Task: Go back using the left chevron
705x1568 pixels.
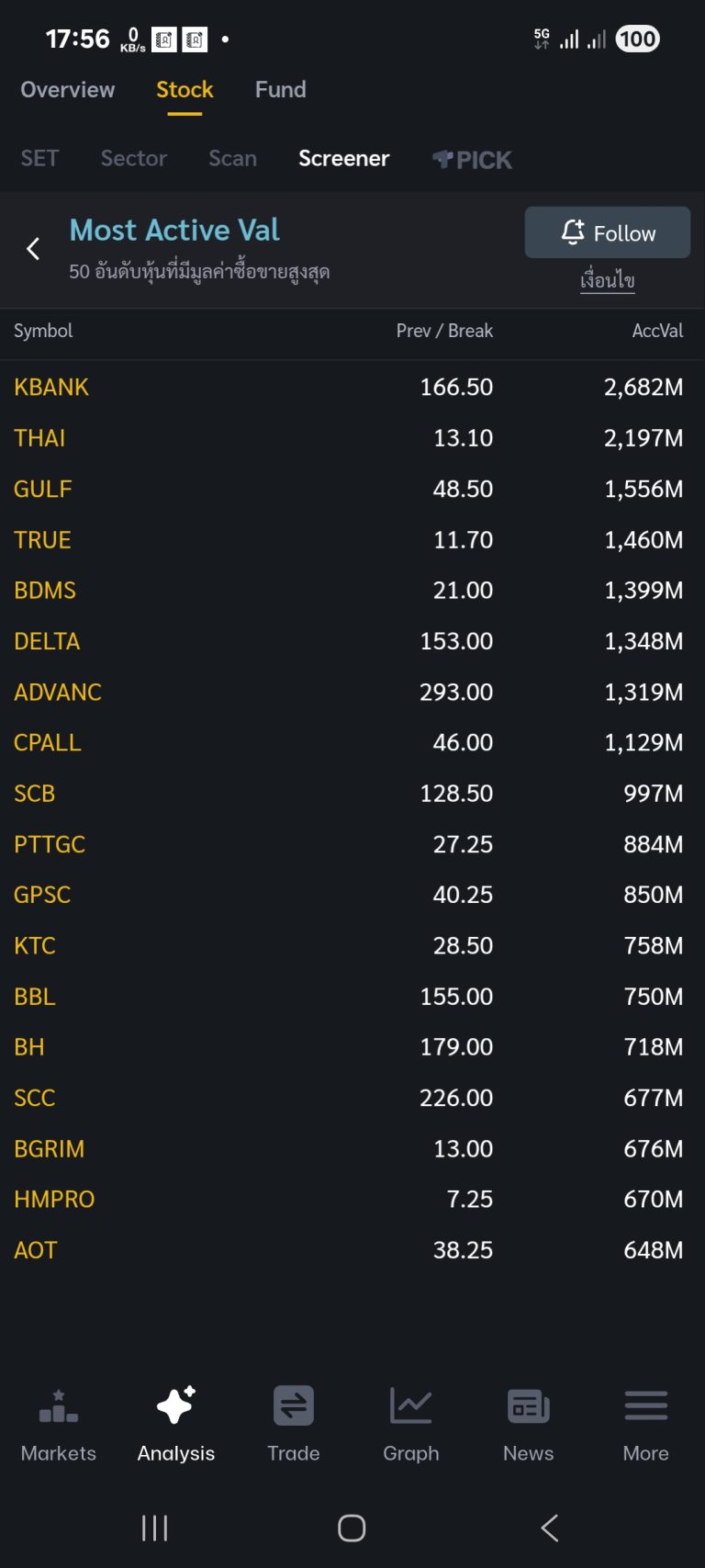Action: (33, 249)
